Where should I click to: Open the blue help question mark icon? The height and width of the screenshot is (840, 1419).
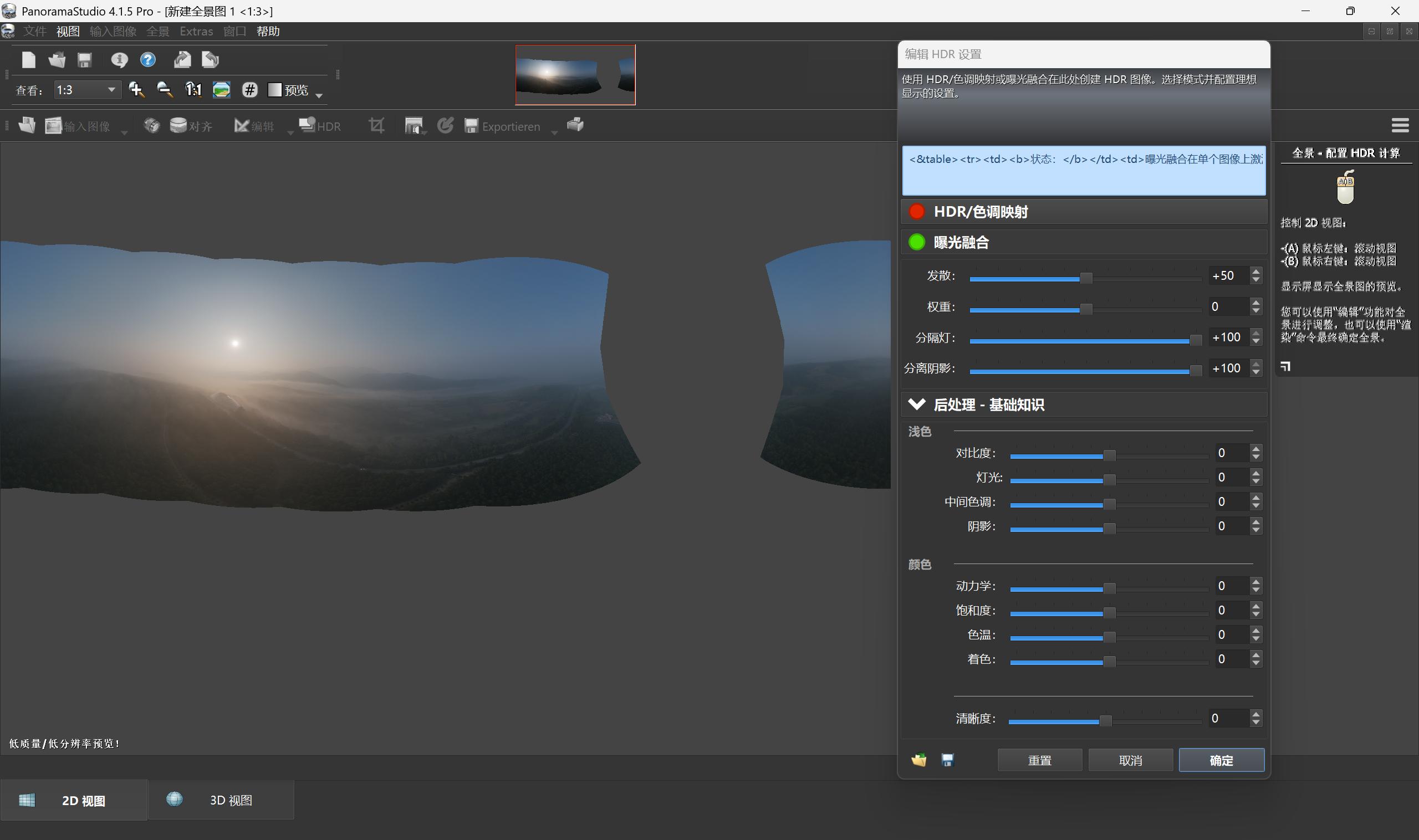[x=148, y=59]
